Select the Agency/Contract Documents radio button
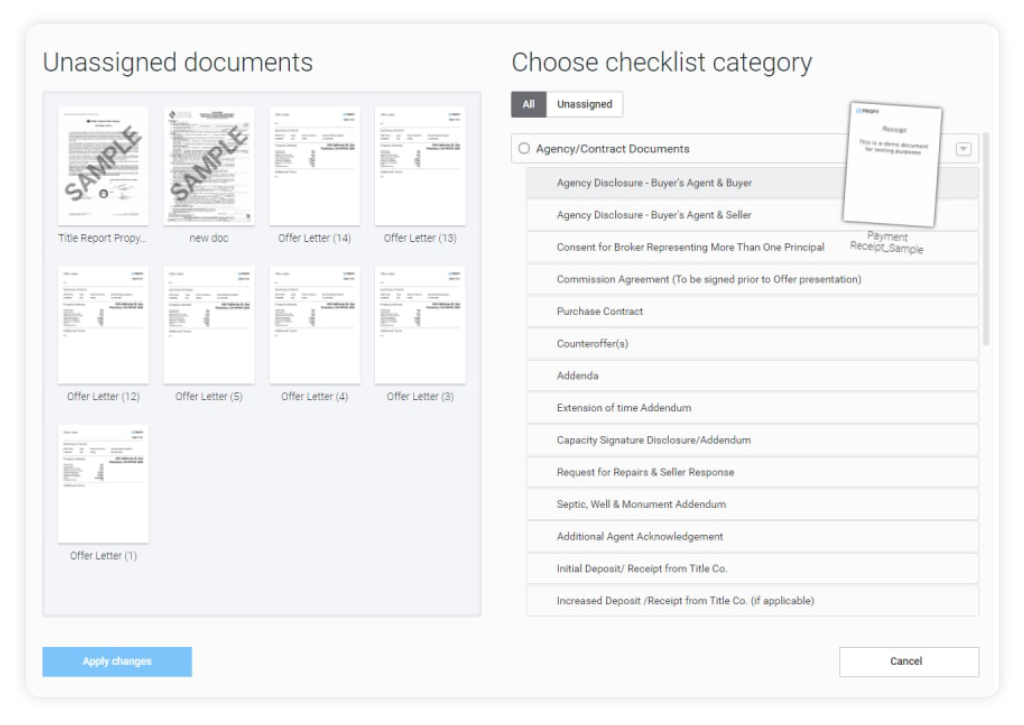The height and width of the screenshot is (725, 1024). [524, 149]
